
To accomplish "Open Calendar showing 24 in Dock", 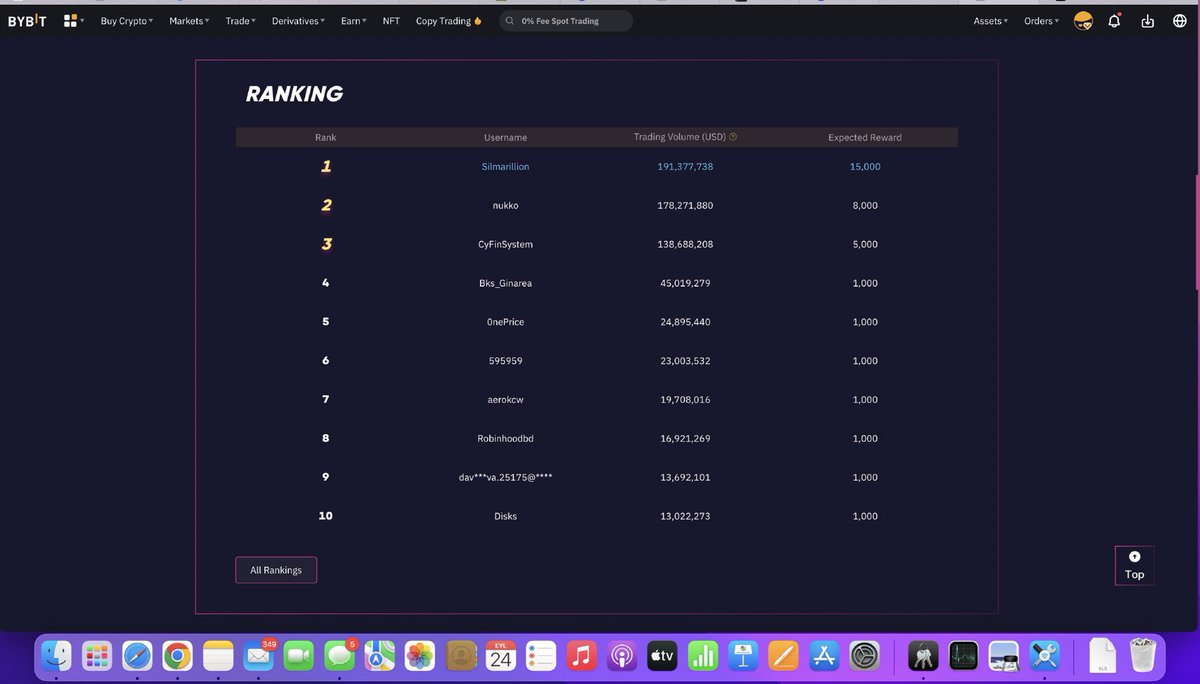I will 501,657.
